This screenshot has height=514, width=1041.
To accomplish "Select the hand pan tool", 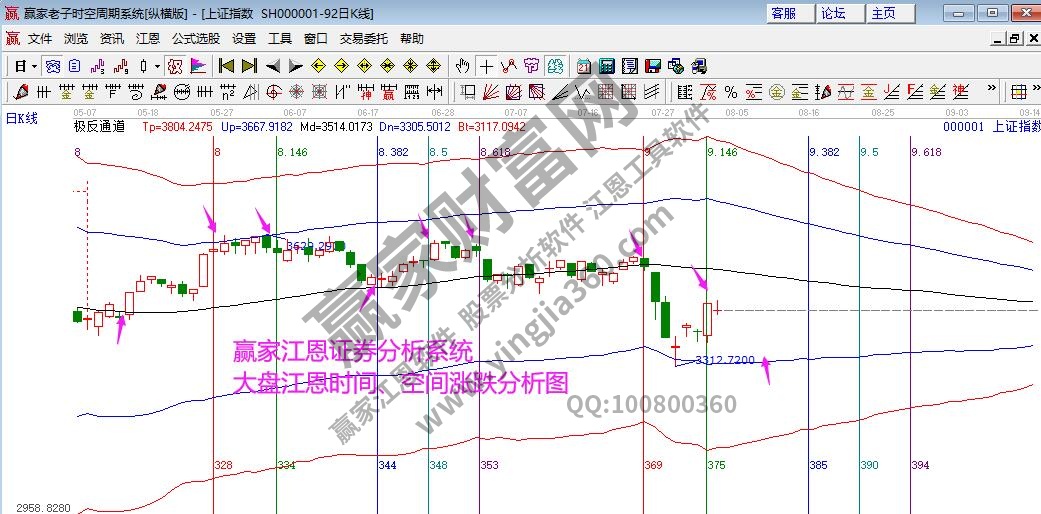I will (x=462, y=66).
